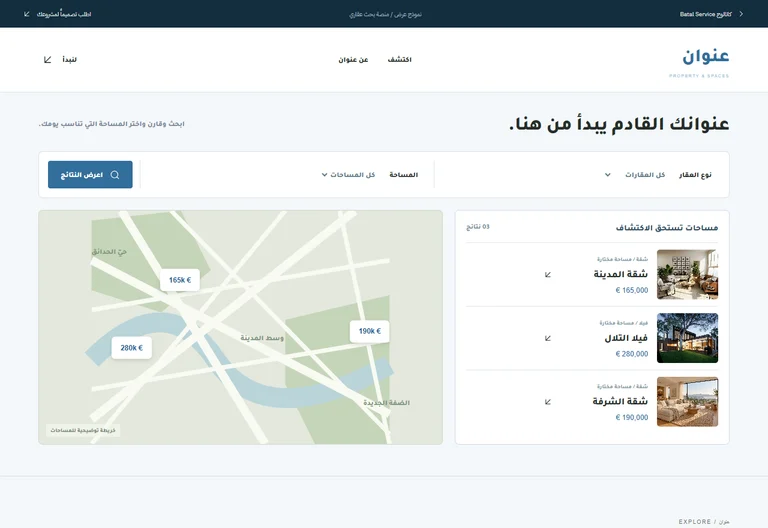
Task: Click the € 190,000 price text
Action: [x=632, y=418]
